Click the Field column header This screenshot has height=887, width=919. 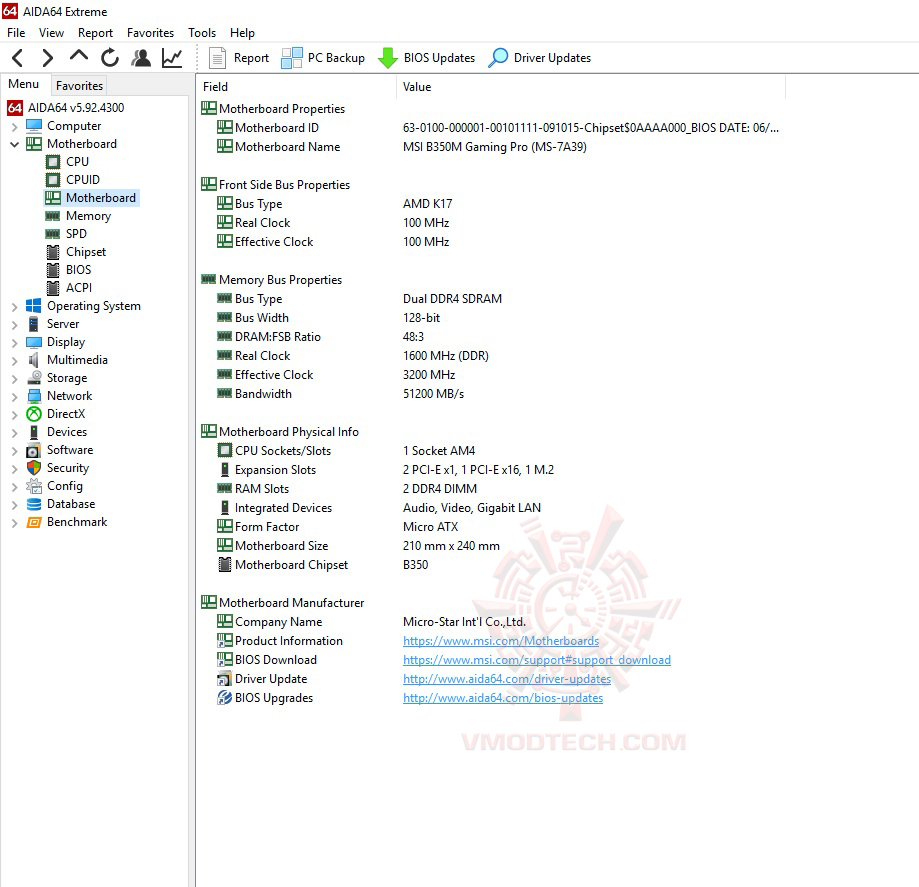[x=297, y=87]
